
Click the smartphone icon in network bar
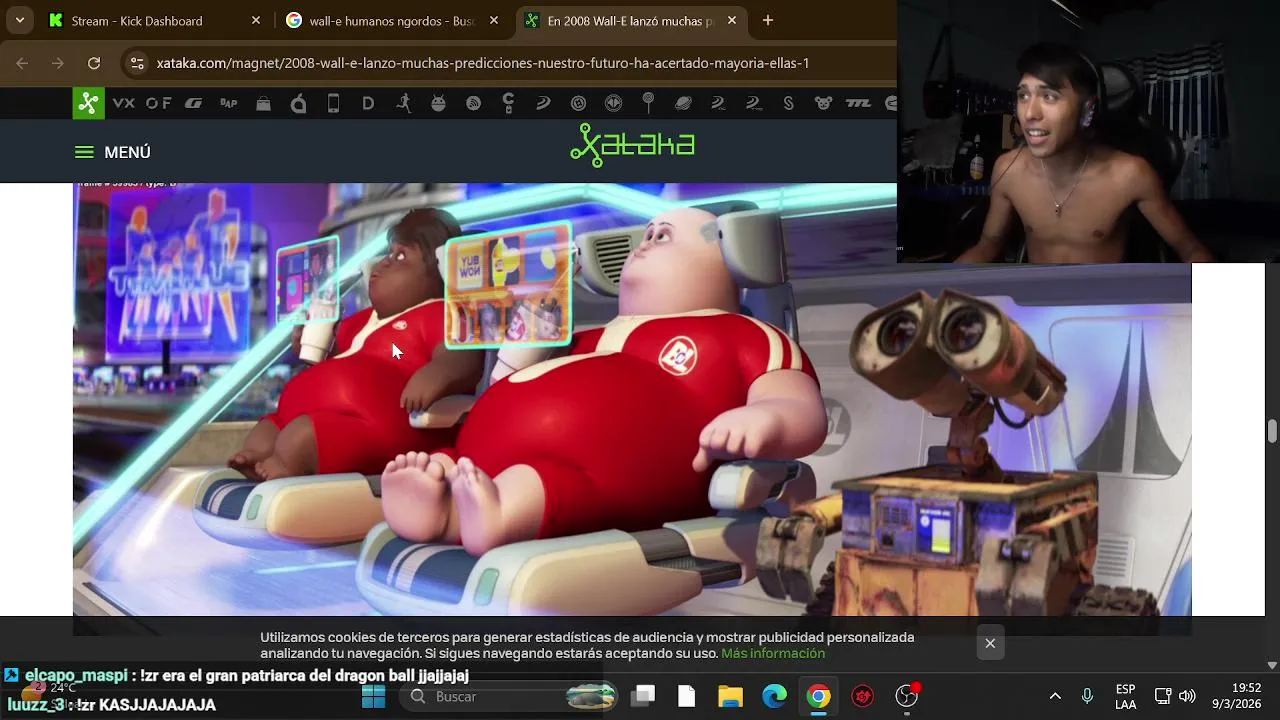point(334,103)
